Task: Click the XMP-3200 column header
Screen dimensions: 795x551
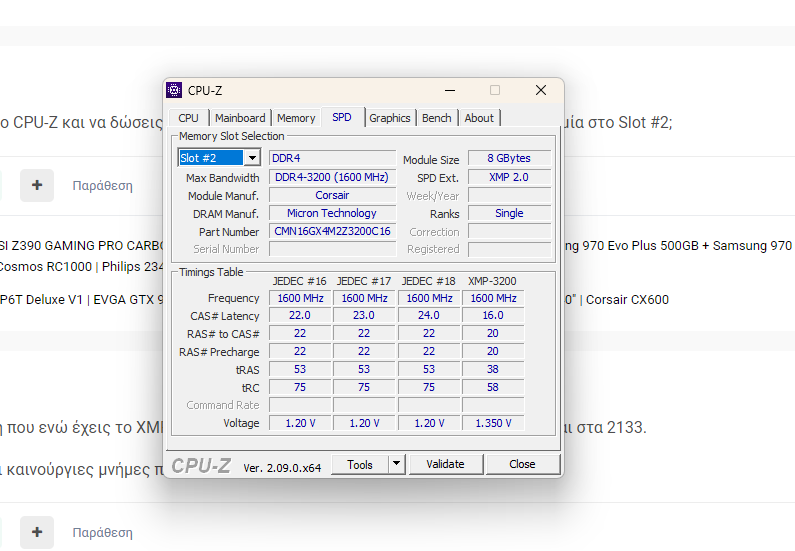Action: pyautogui.click(x=492, y=281)
